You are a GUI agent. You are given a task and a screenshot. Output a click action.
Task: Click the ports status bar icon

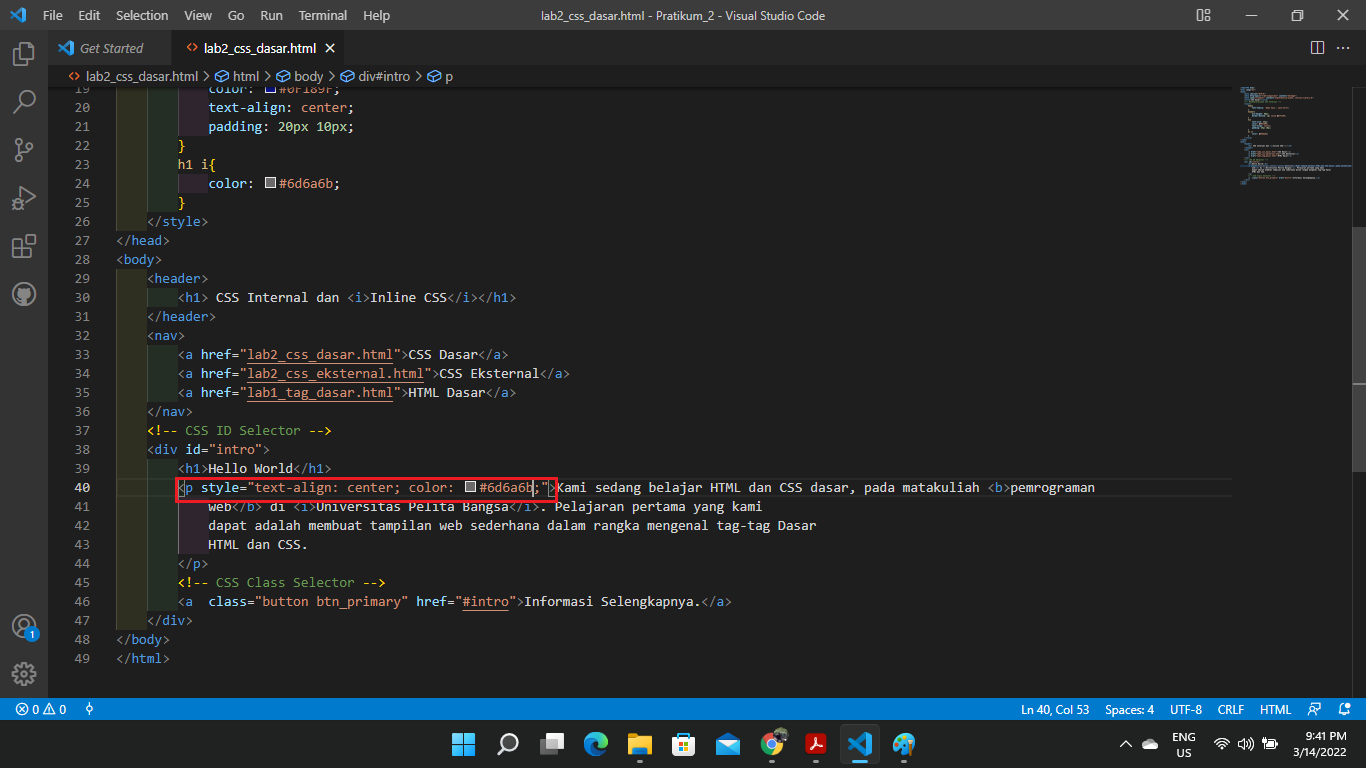[89, 709]
